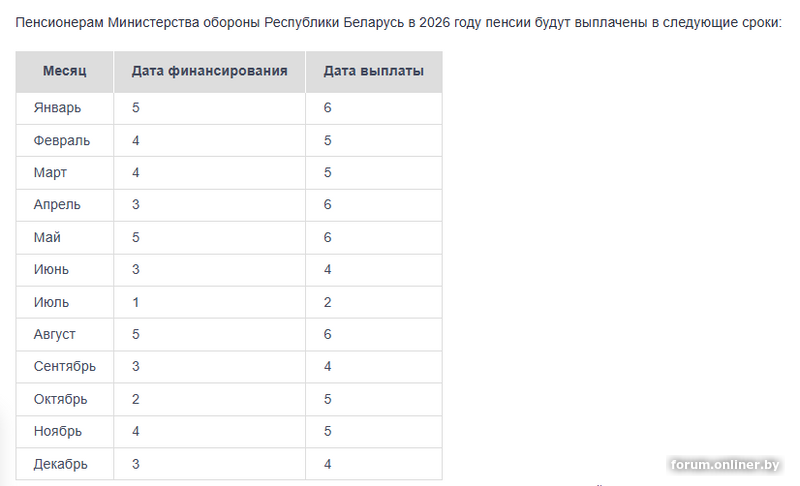Click the "Декабрь" row label

point(61,464)
